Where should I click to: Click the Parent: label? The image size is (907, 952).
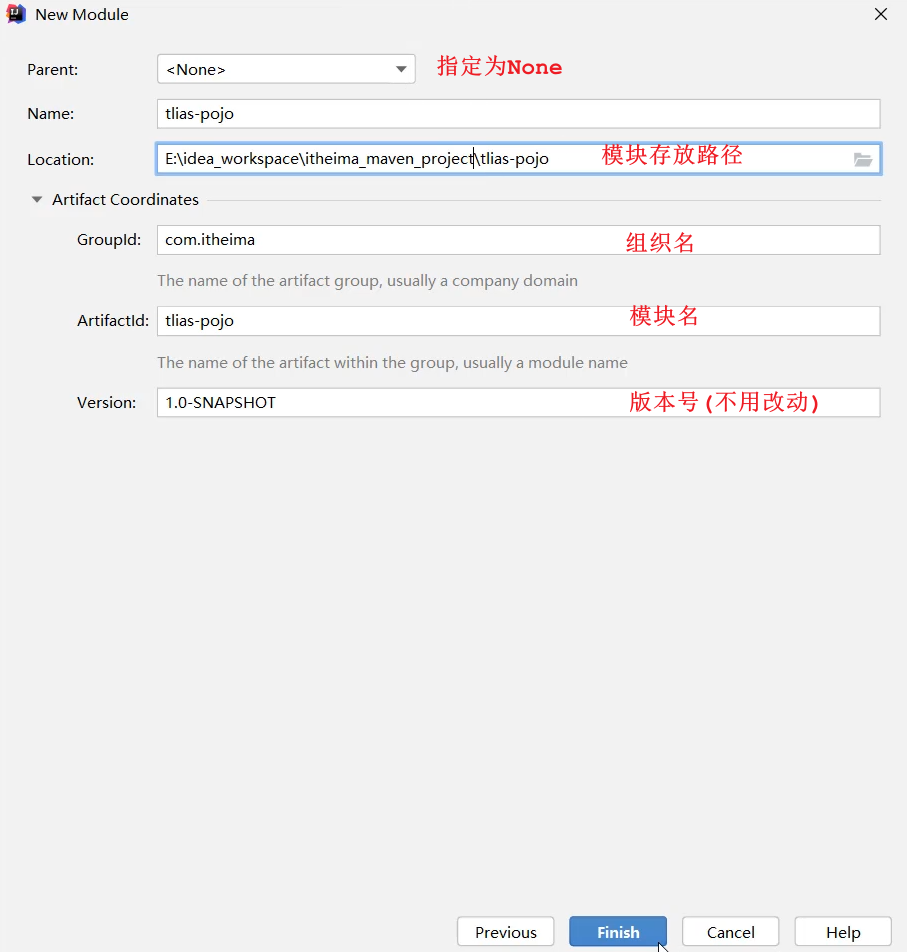[53, 70]
